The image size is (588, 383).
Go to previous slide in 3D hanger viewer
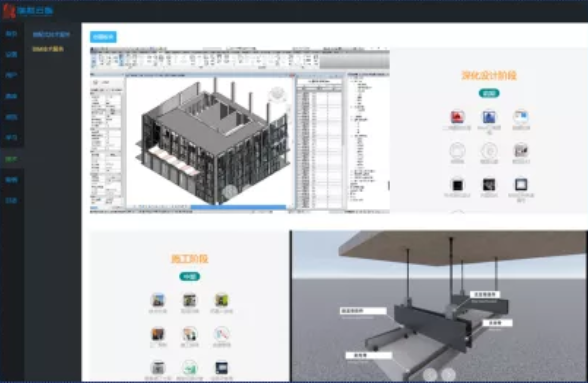tap(430, 374)
